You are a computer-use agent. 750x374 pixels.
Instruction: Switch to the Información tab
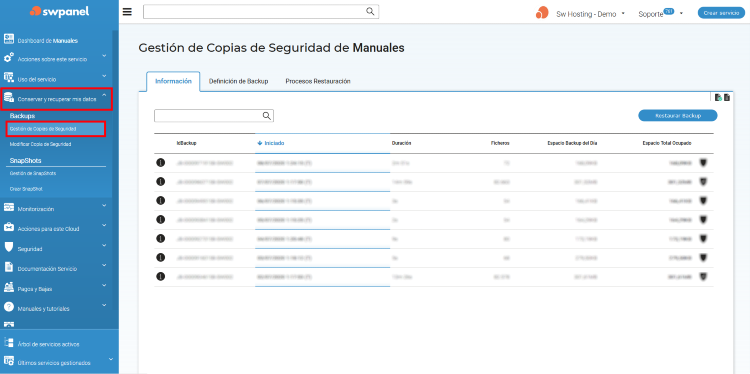click(x=173, y=81)
